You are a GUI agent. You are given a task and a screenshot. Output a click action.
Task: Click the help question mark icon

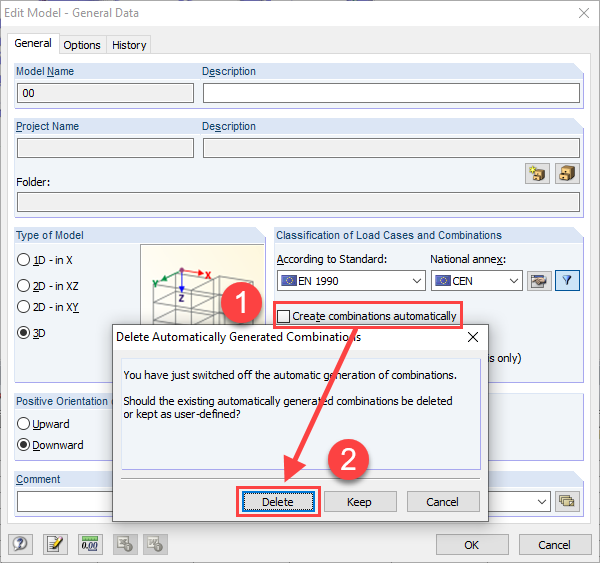20,544
